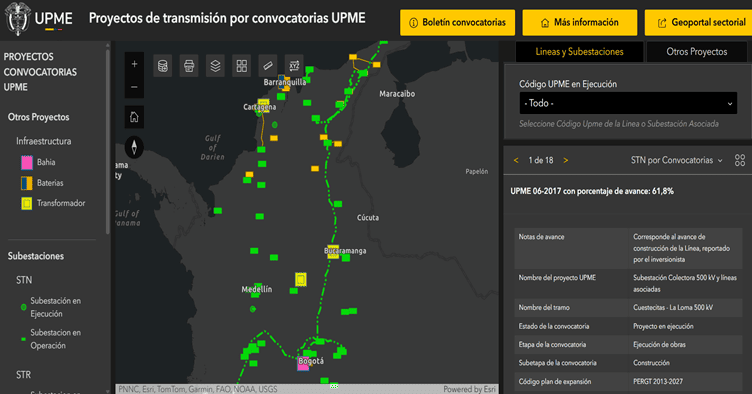Switch records to grid view icon

click(x=740, y=160)
